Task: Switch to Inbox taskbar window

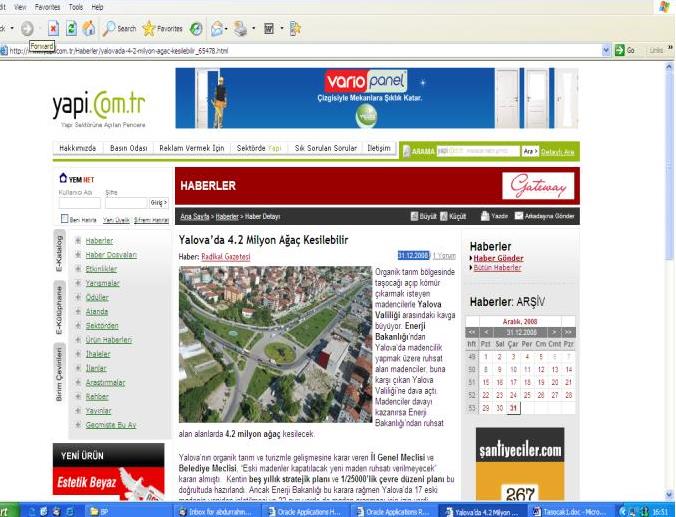Action: [219, 511]
